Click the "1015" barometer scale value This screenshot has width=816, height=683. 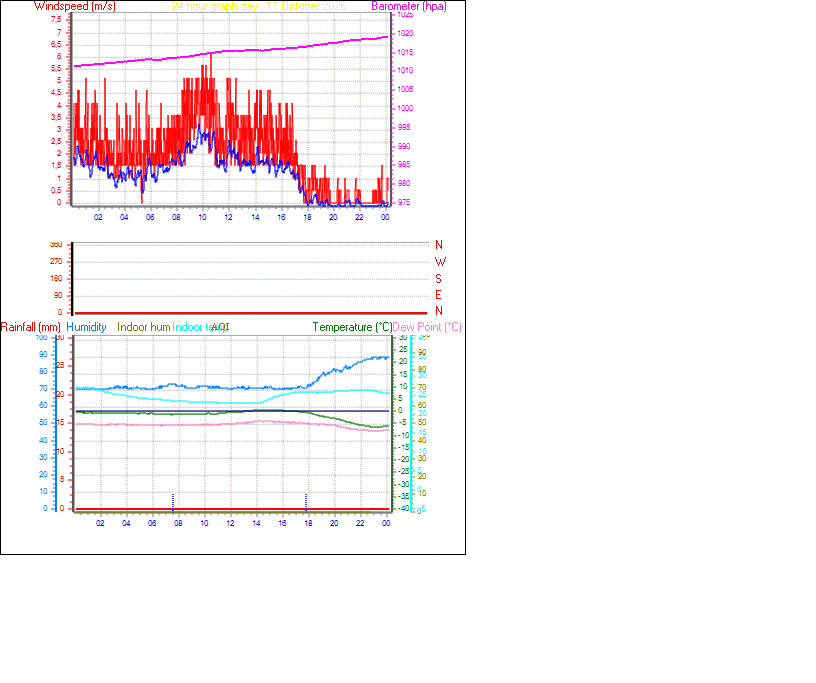405,52
